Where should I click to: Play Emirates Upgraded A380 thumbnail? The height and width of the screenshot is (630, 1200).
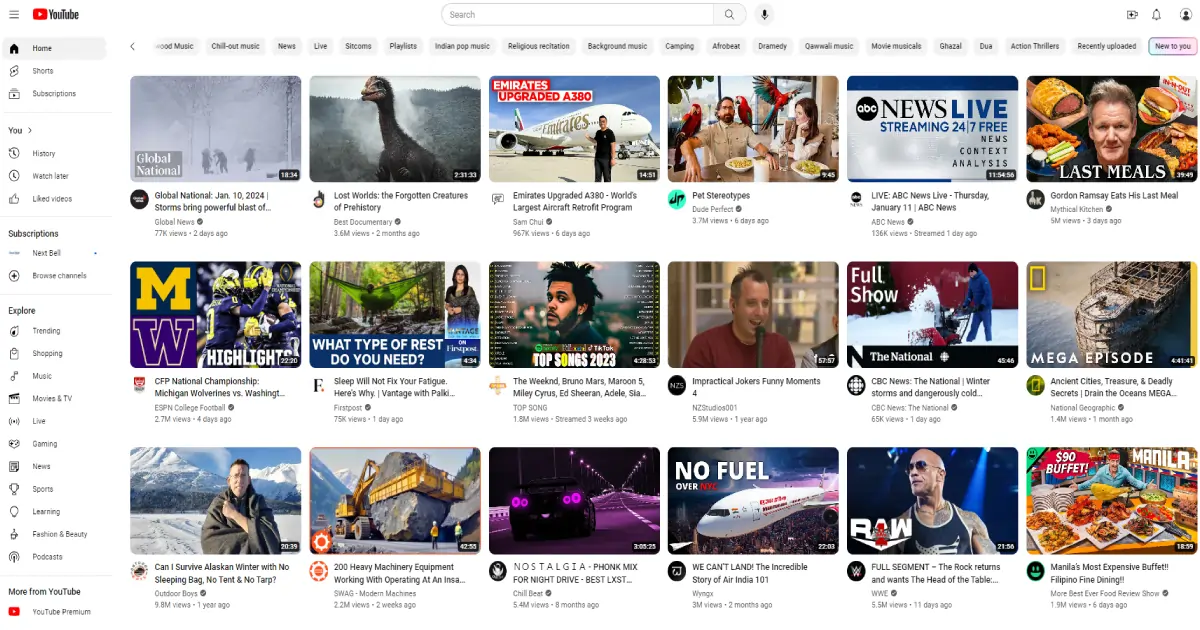pyautogui.click(x=574, y=129)
